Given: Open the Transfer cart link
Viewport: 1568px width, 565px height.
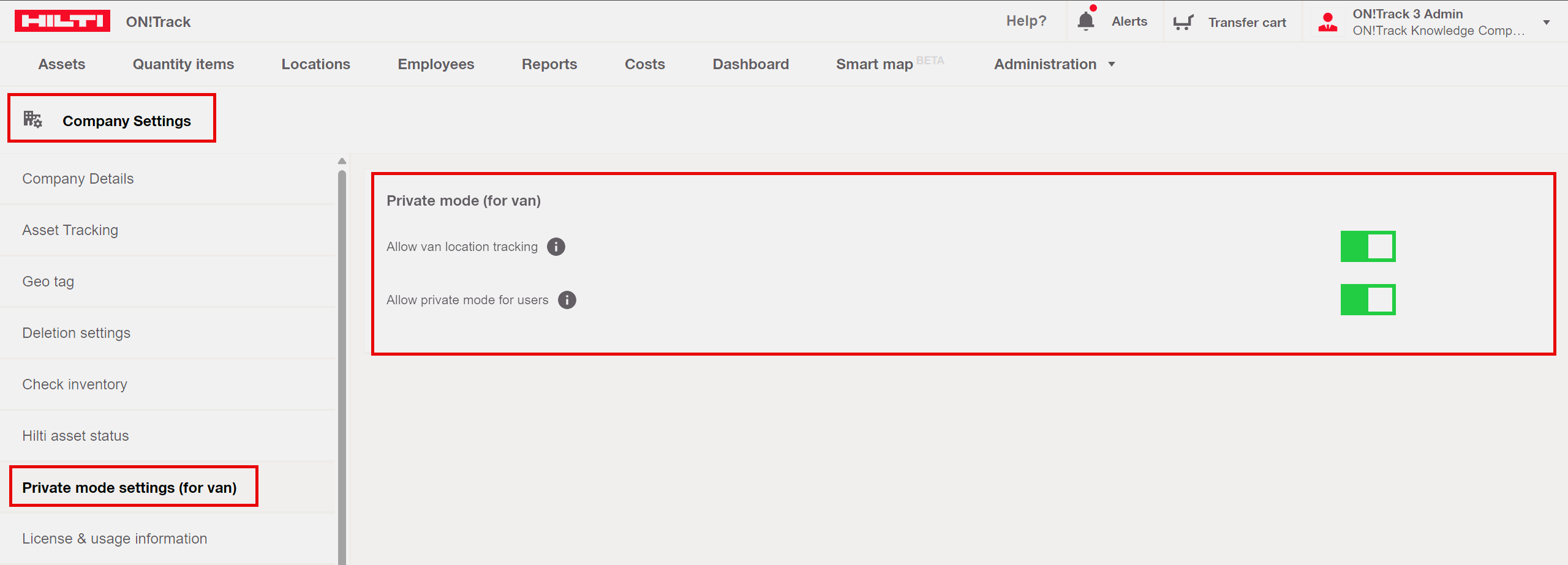Looking at the screenshot, I should coord(1247,23).
